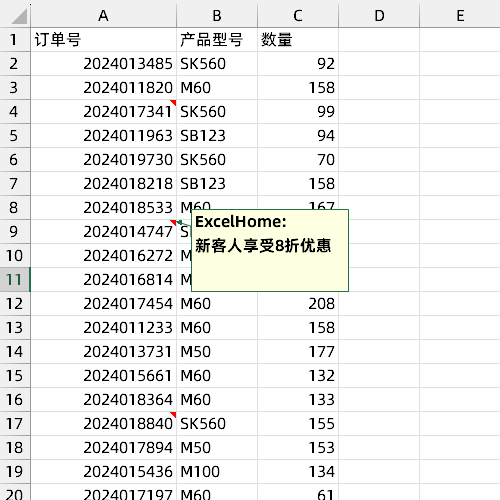This screenshot has width=500, height=500.
Task: Select column E header
Action: tap(460, 16)
